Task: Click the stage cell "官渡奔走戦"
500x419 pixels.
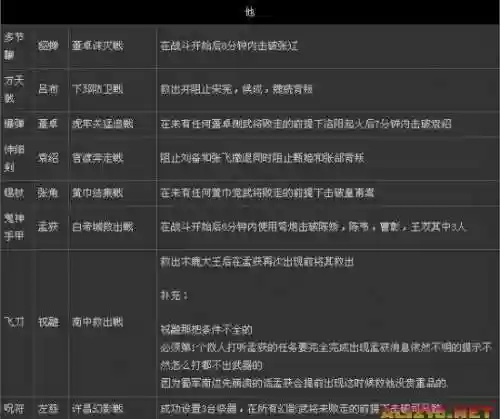Action: [98, 158]
